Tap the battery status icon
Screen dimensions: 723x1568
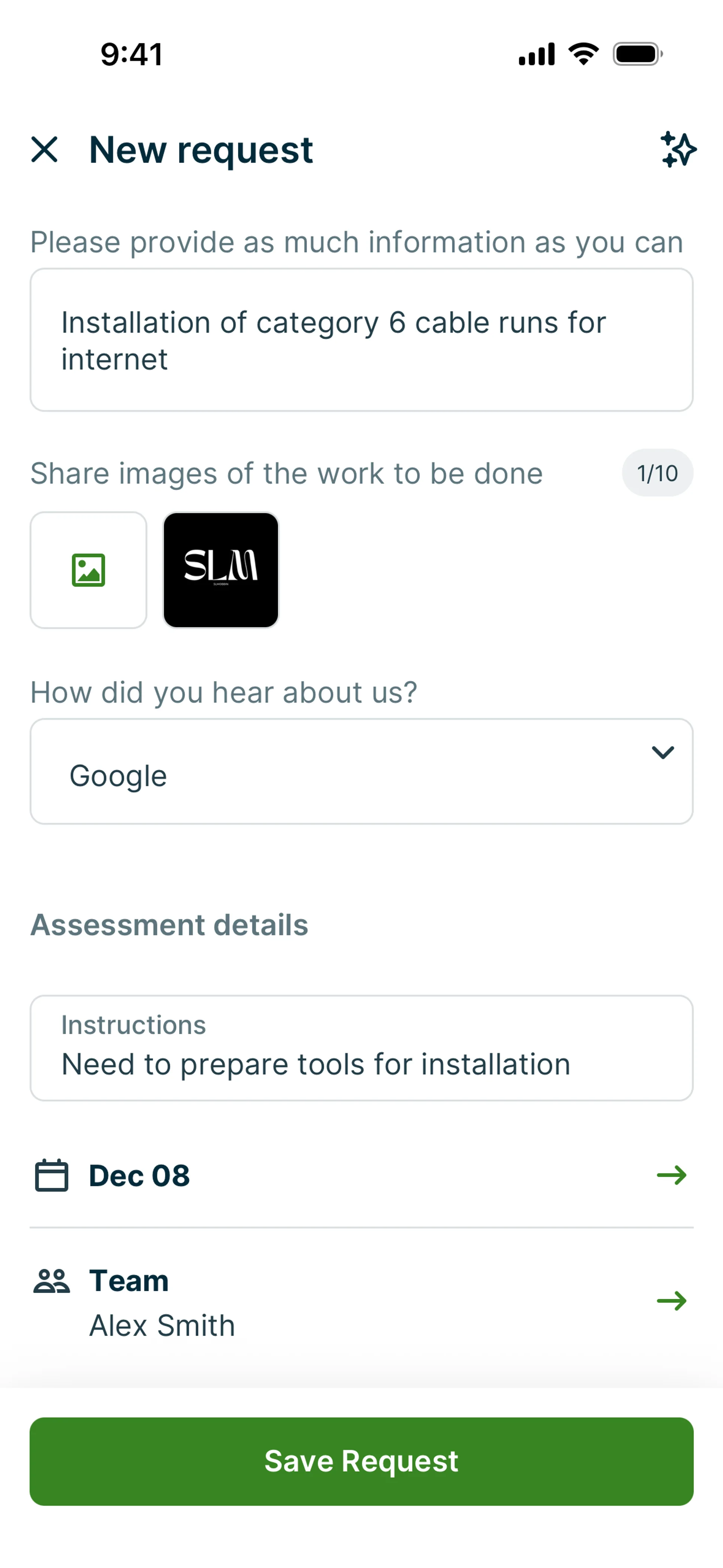[x=637, y=54]
